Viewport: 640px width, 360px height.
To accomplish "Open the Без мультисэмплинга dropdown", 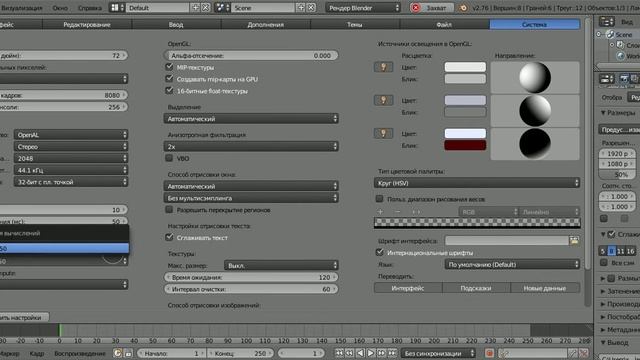I will pyautogui.click(x=251, y=198).
